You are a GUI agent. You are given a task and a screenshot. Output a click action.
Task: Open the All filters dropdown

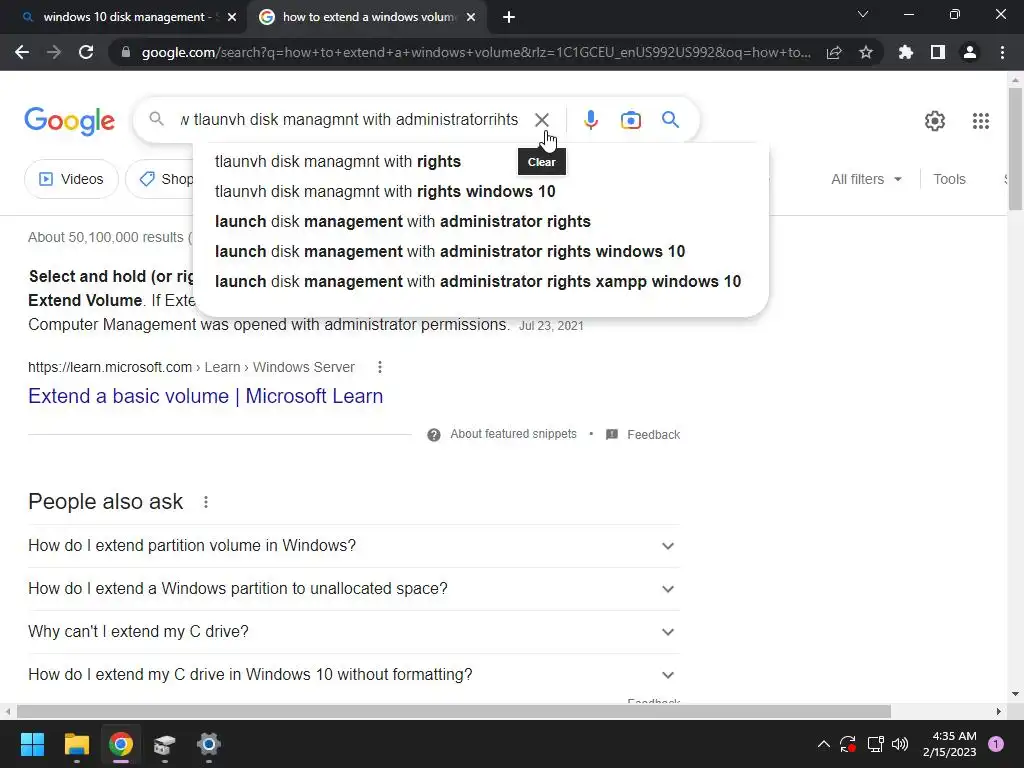[867, 179]
